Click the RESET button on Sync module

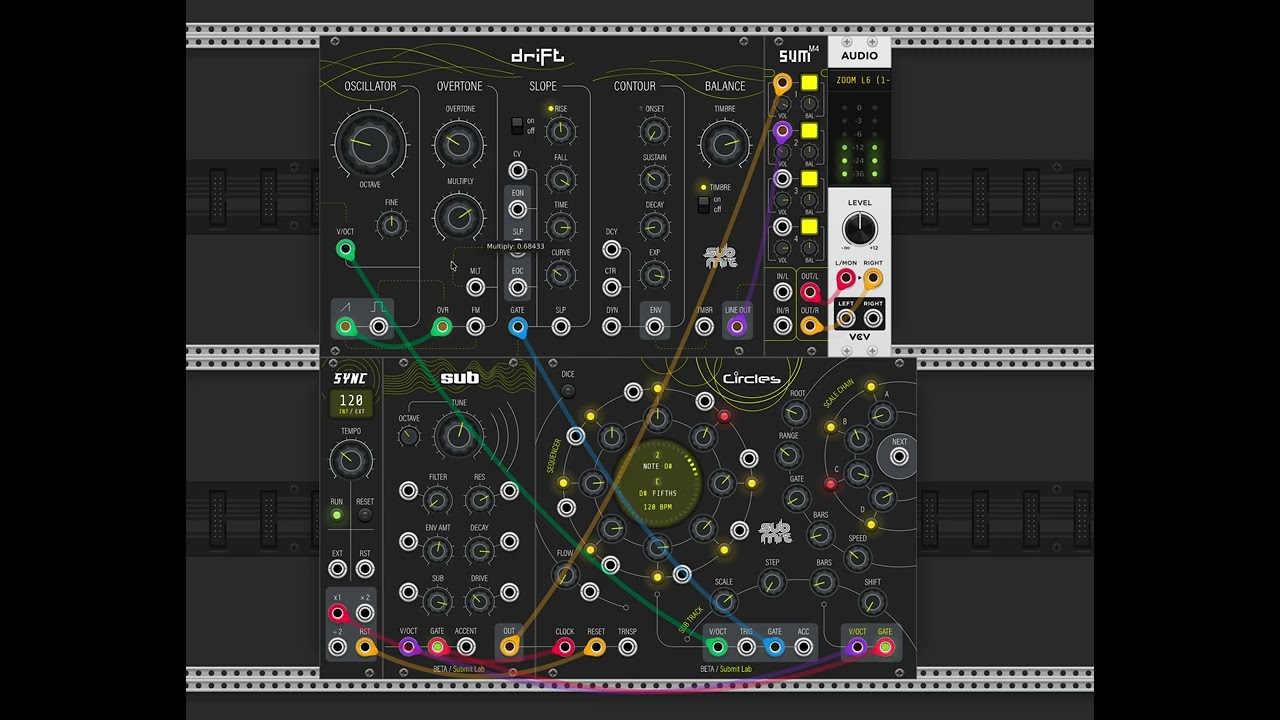pos(365,515)
